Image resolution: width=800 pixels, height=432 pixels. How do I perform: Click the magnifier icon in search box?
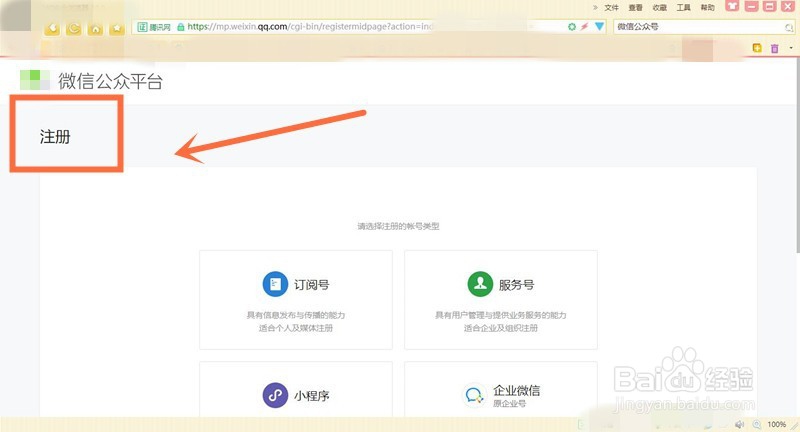coord(789,27)
